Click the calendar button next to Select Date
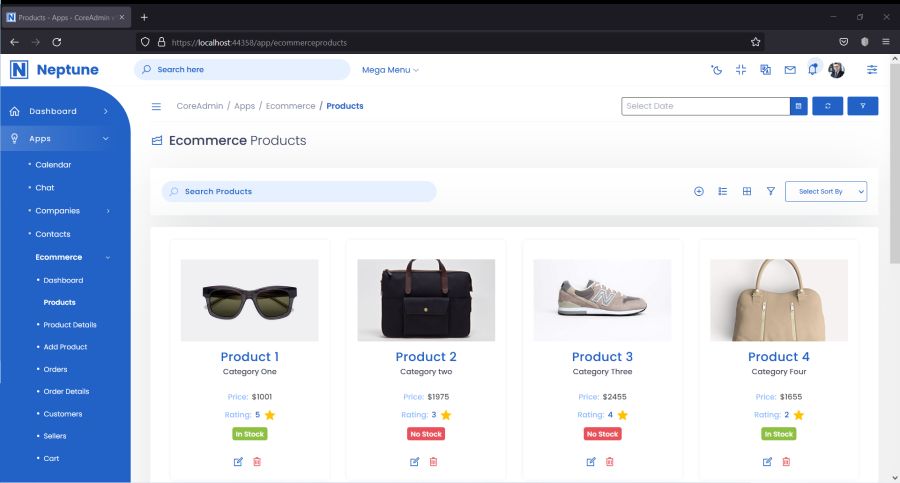The height and width of the screenshot is (483, 900). [798, 106]
